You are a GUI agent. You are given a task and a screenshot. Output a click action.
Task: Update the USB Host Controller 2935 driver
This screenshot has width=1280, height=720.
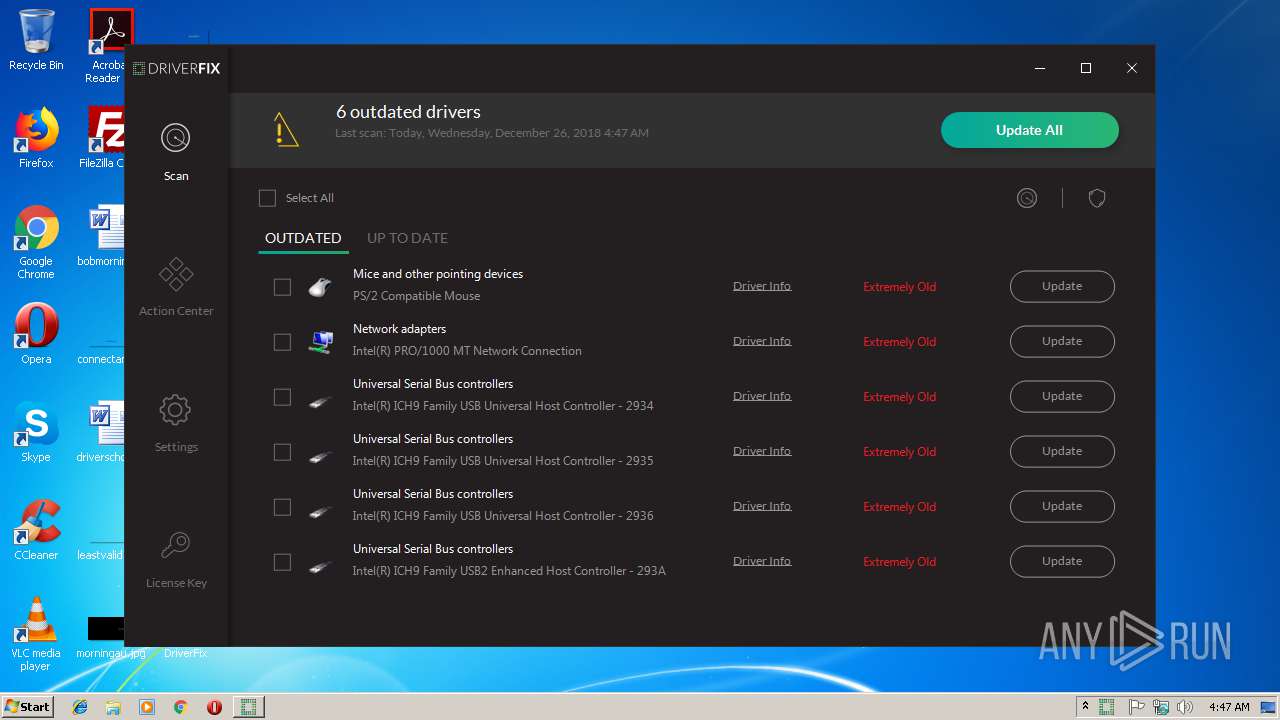click(x=1062, y=451)
